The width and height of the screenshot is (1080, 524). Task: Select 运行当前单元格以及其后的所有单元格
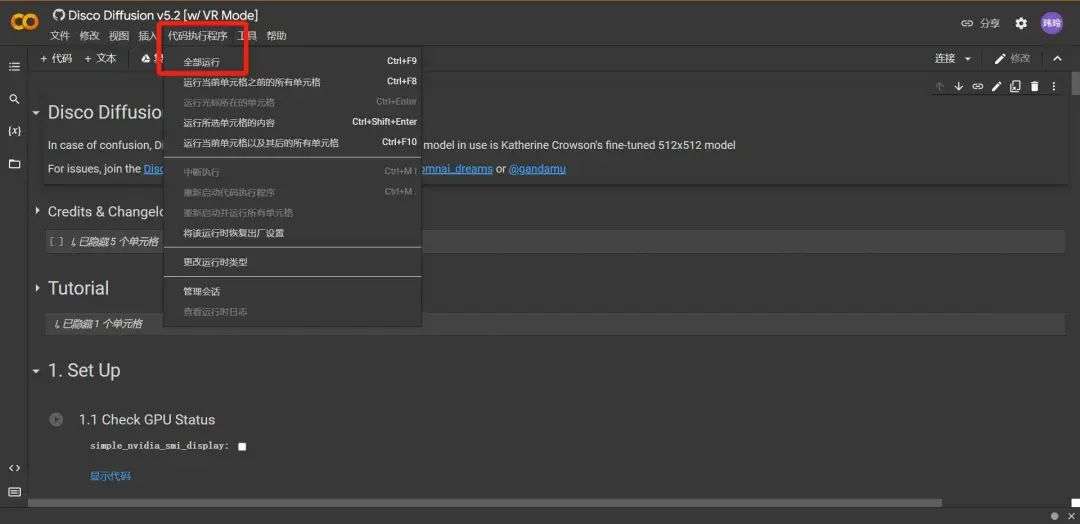click(293, 143)
